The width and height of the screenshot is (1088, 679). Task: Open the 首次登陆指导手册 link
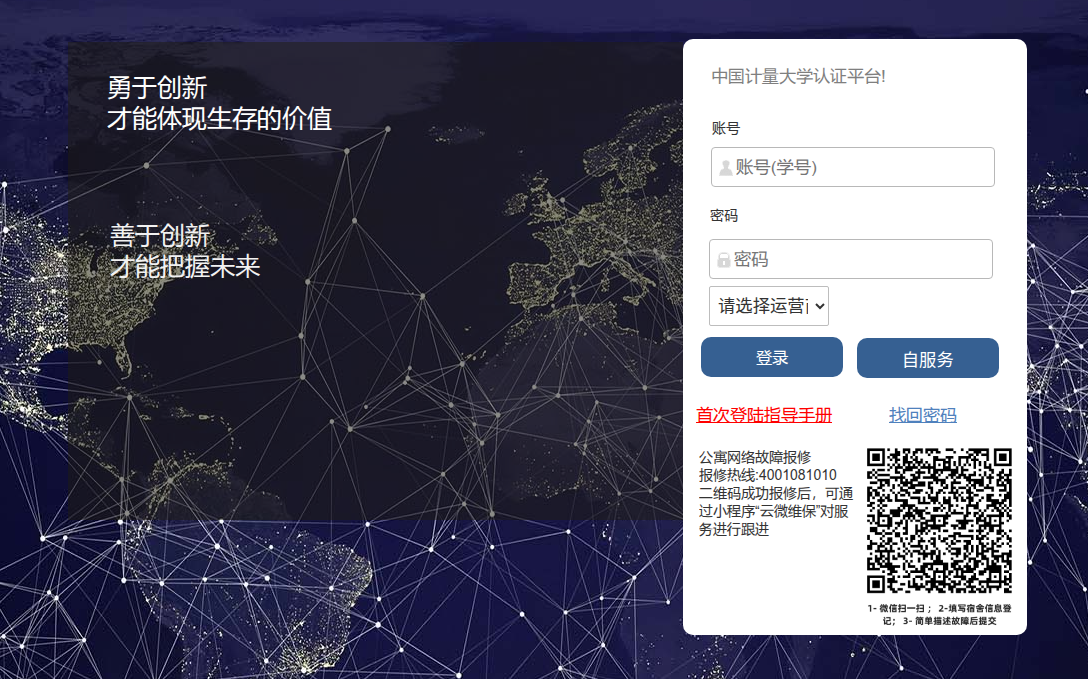tap(764, 415)
